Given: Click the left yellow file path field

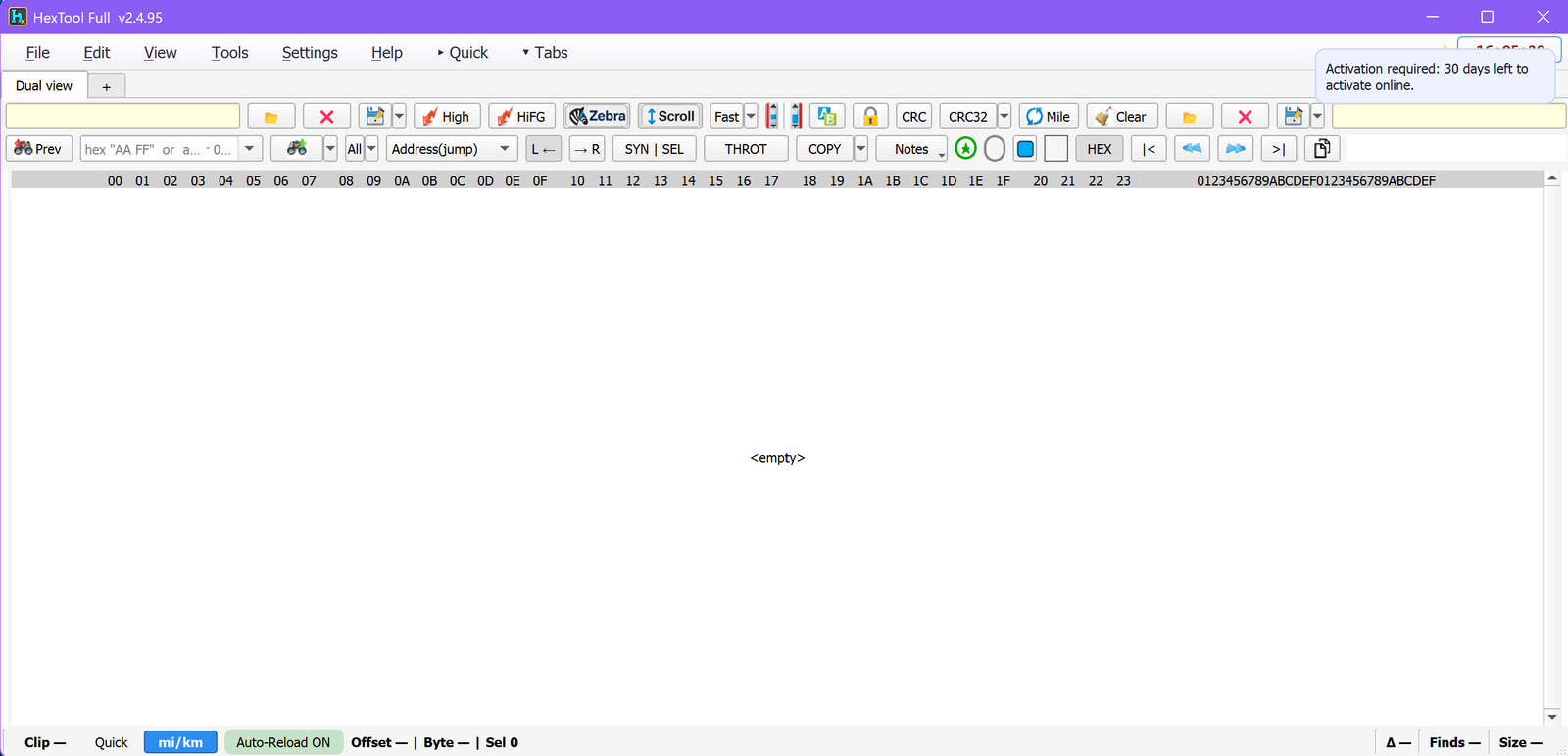Looking at the screenshot, I should [x=122, y=116].
